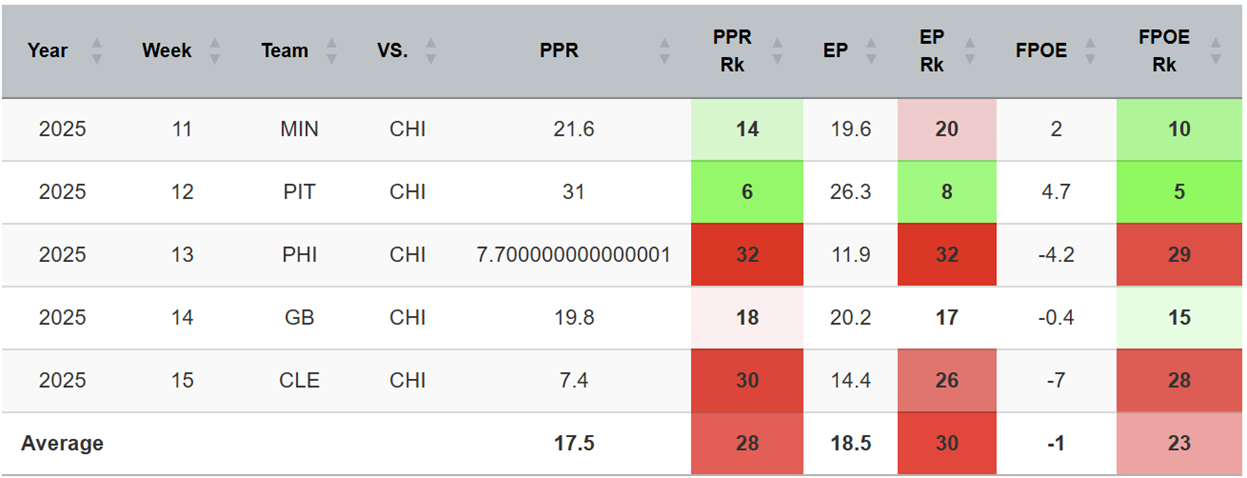Sort the PPR column via arrows
This screenshot has width=1247, height=478.
tap(665, 51)
